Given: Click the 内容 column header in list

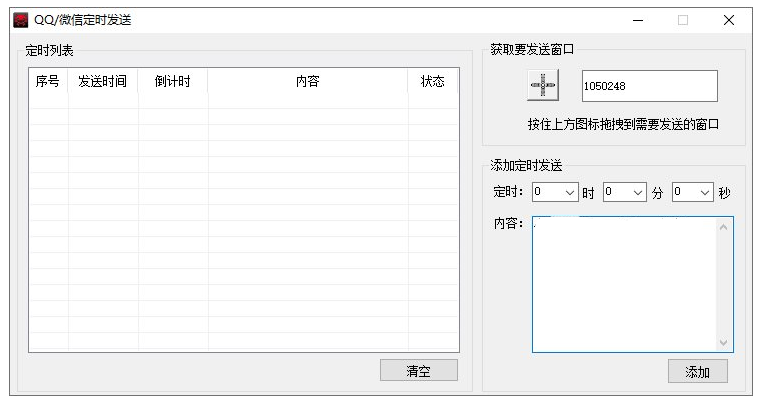Looking at the screenshot, I should (307, 82).
